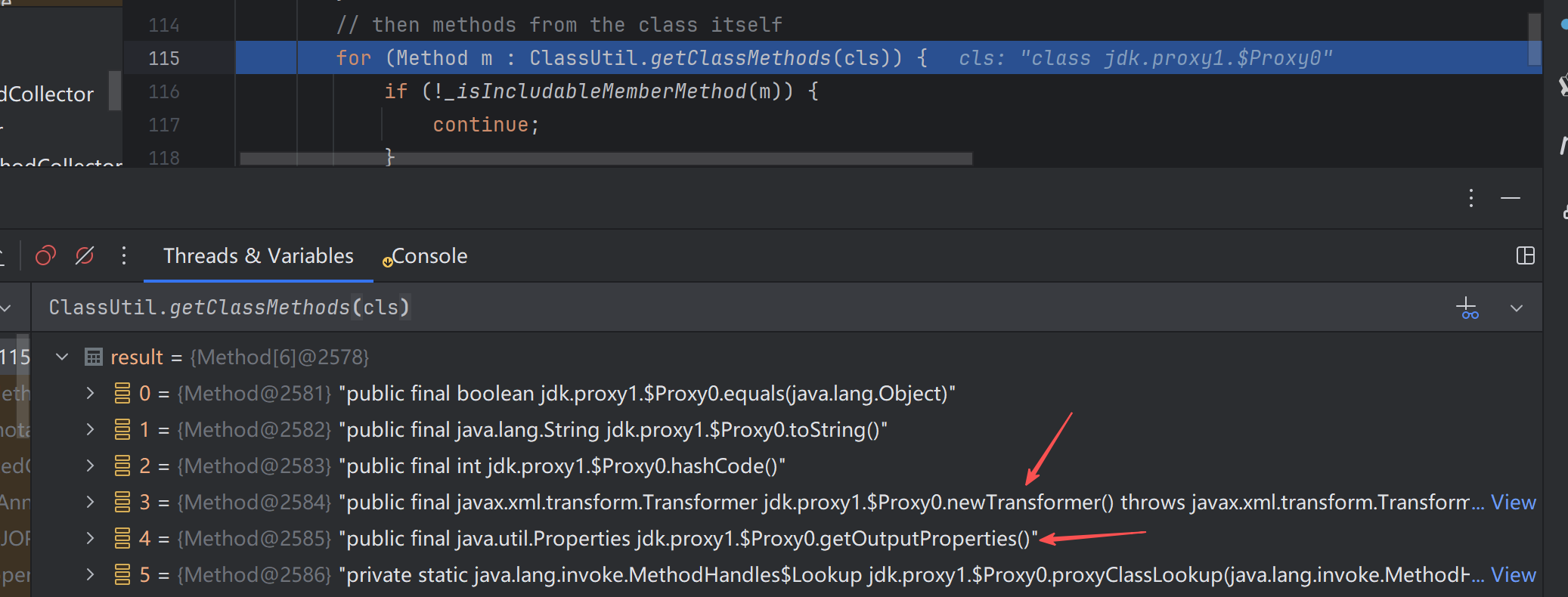Image resolution: width=1568 pixels, height=597 pixels.
Task: Select the frame entry showing line 115
Action: pyautogui.click(x=15, y=357)
